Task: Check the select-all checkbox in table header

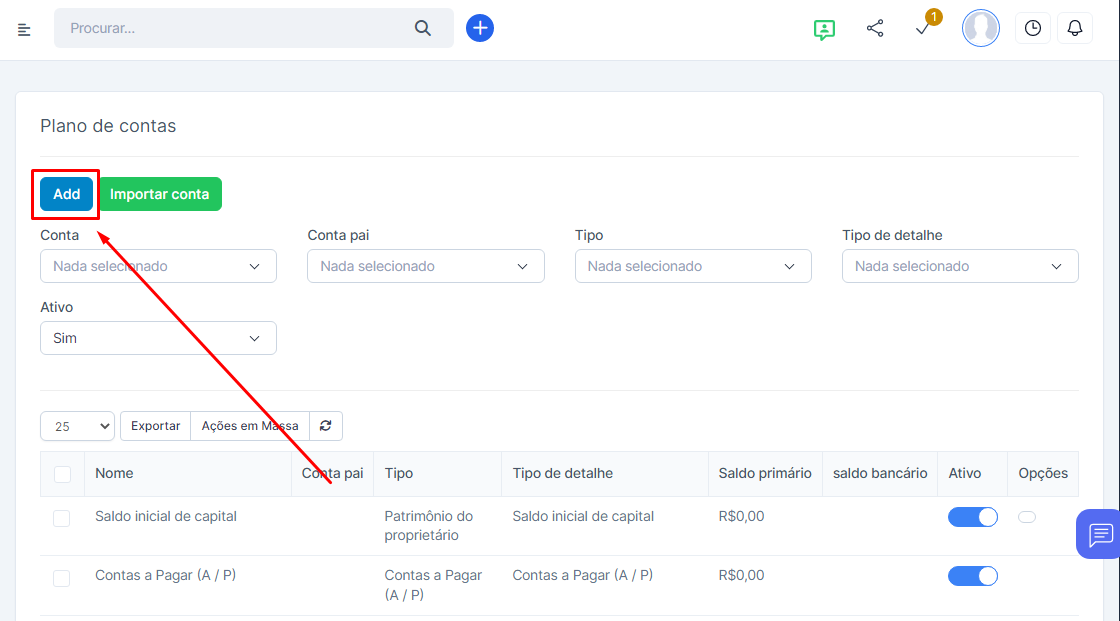Action: tap(62, 474)
